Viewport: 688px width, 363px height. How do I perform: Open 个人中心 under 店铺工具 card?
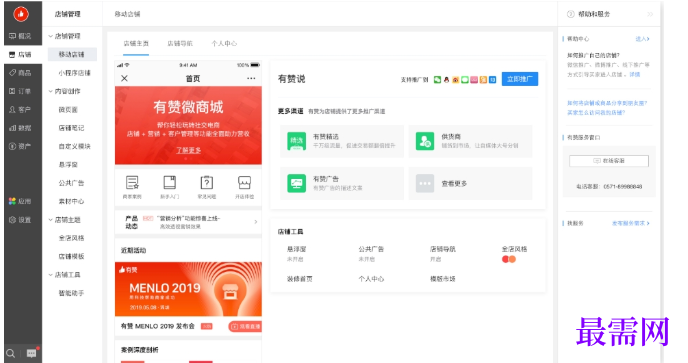tap(371, 279)
